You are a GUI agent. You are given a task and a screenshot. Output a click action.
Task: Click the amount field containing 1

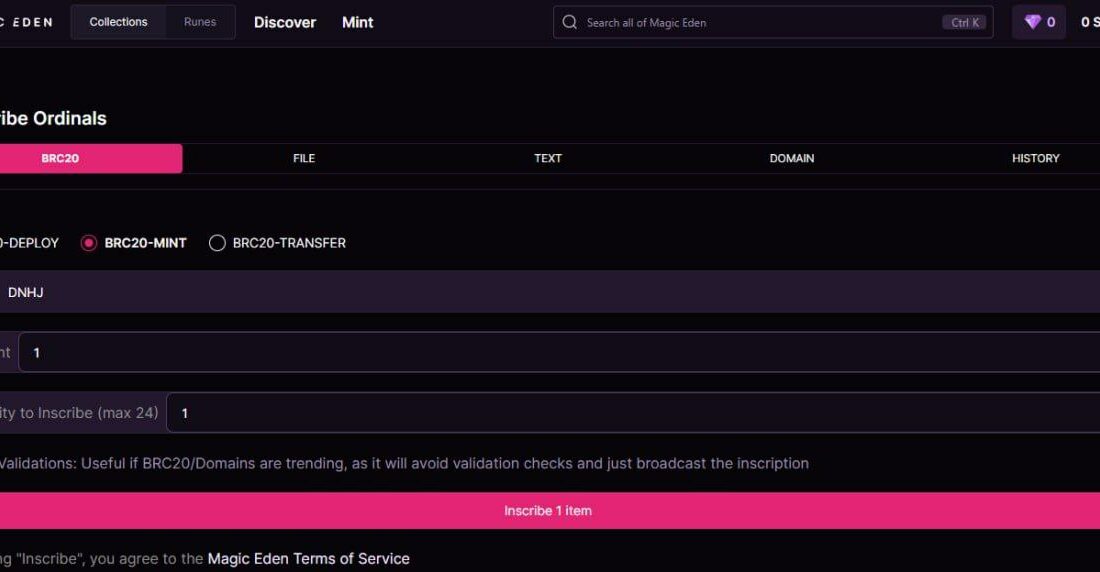[559, 352]
